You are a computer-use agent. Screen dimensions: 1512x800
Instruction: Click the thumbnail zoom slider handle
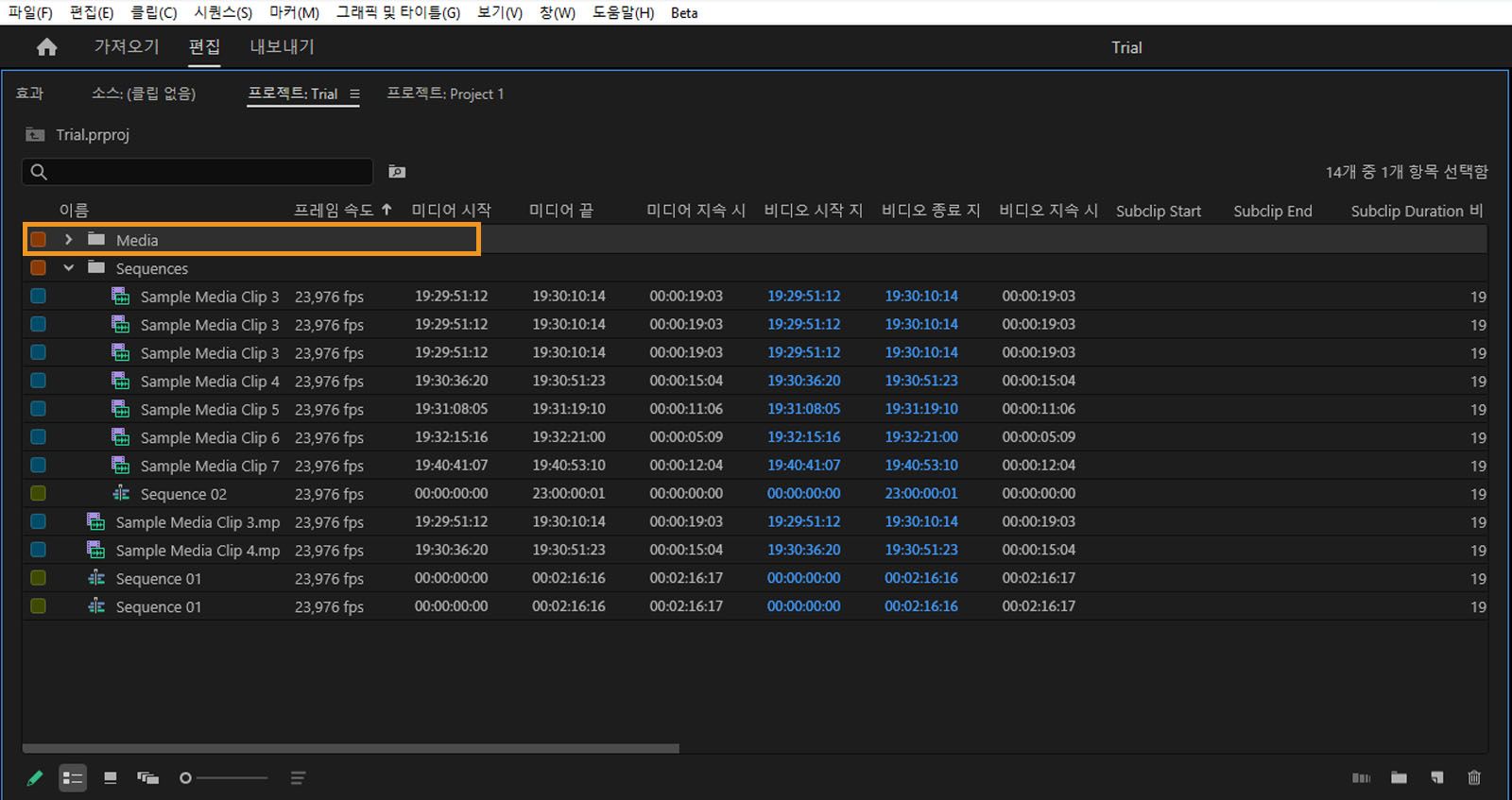[185, 778]
